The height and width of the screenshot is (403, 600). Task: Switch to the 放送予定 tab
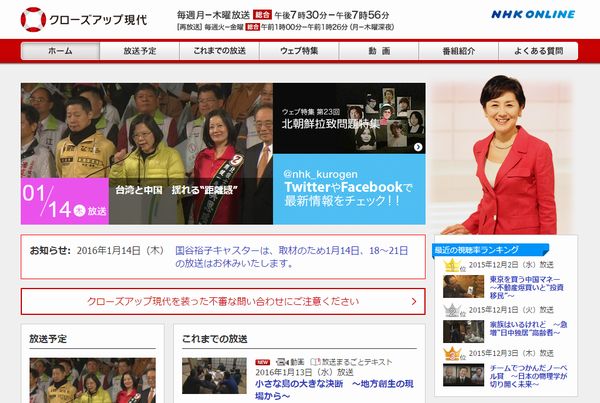point(140,50)
